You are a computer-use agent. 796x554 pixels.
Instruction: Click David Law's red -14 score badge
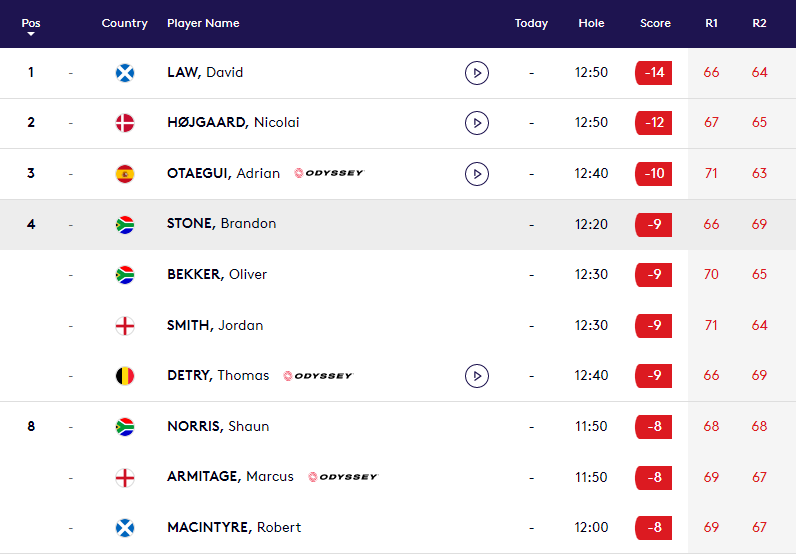click(653, 73)
